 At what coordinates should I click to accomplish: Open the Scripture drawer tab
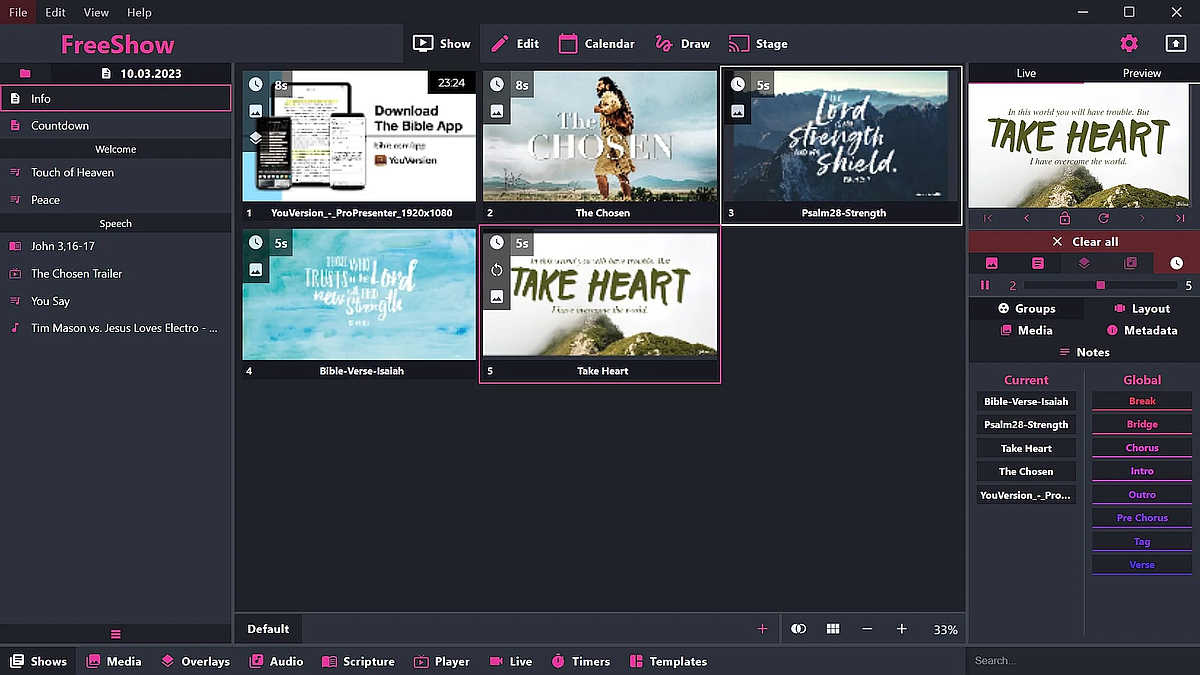358,661
